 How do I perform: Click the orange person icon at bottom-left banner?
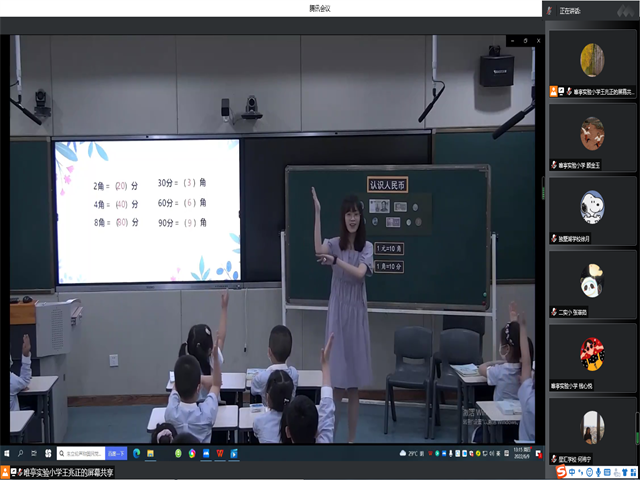click(4, 472)
